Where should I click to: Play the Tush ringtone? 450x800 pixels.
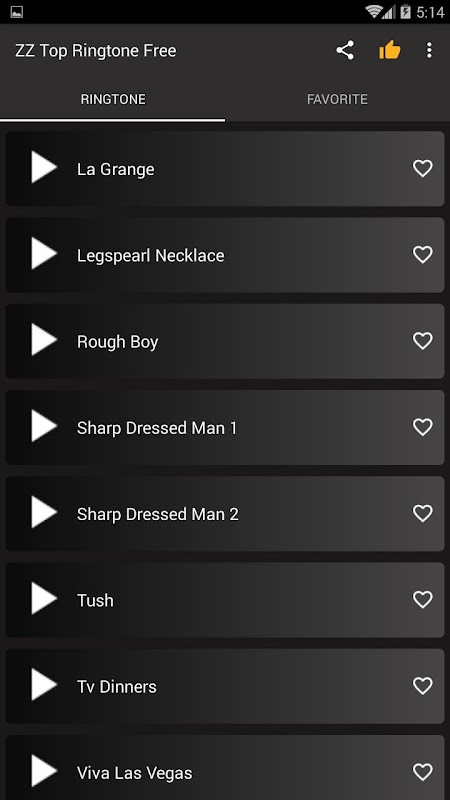(44, 598)
